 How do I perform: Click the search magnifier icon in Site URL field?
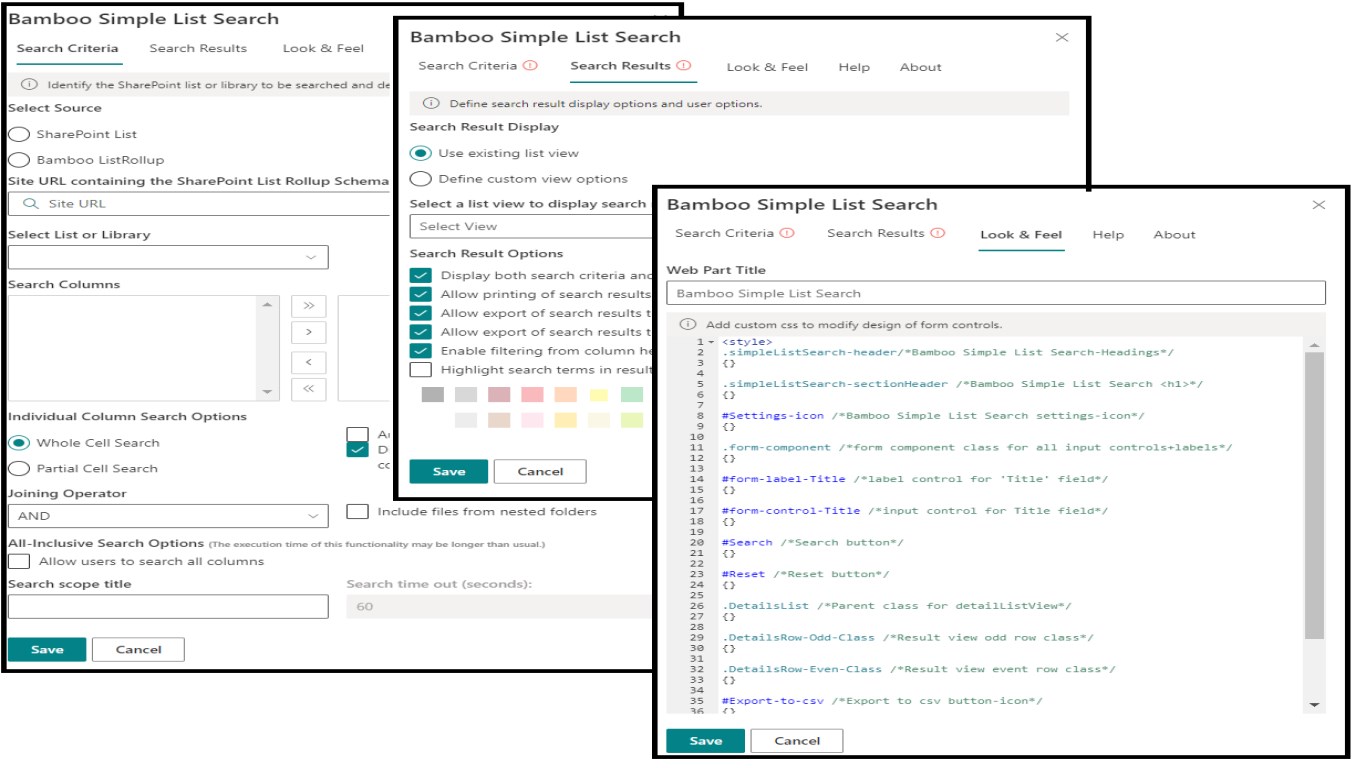tap(30, 204)
